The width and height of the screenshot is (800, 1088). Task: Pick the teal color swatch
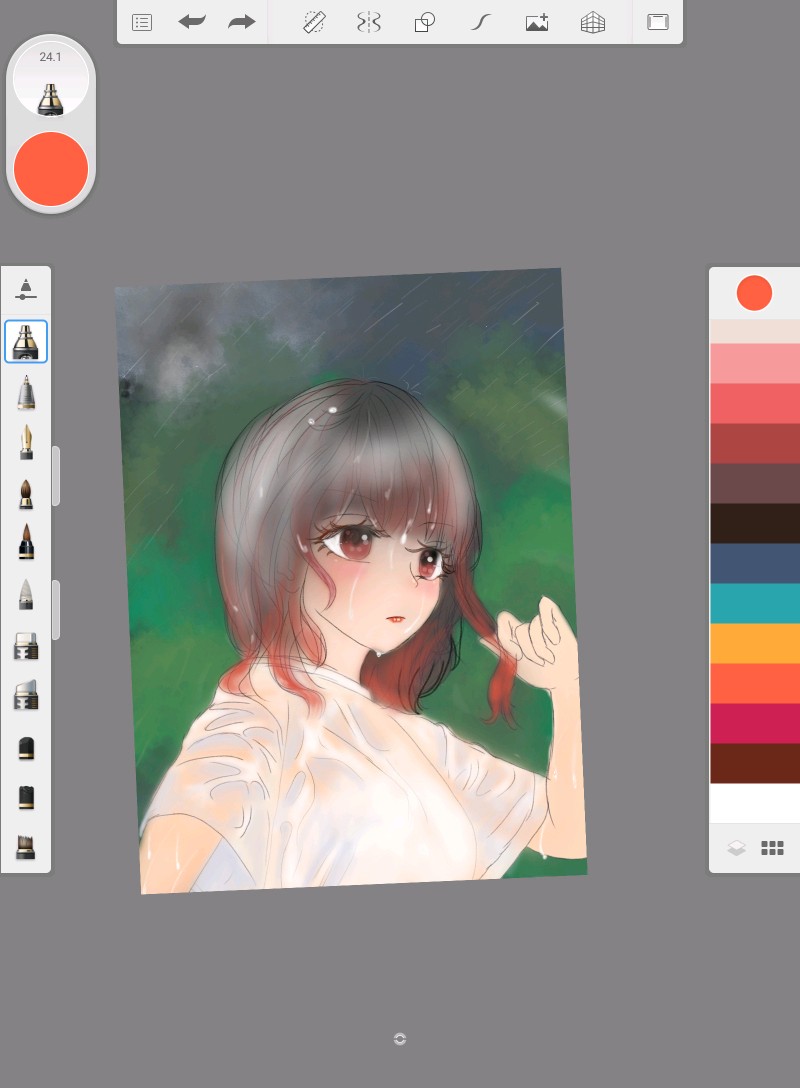754,603
